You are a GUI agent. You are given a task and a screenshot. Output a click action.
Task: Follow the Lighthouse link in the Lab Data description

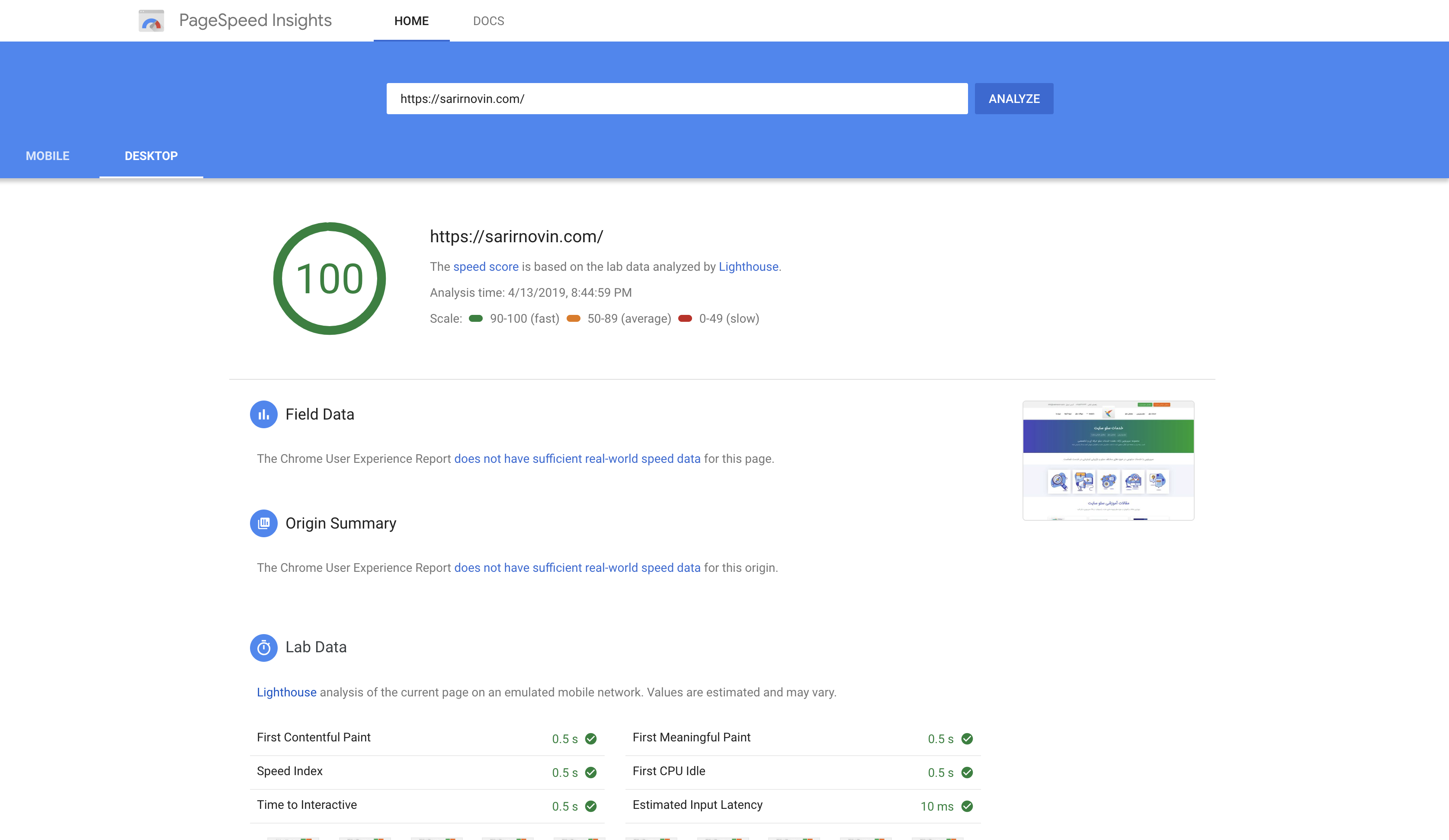pyautogui.click(x=286, y=692)
